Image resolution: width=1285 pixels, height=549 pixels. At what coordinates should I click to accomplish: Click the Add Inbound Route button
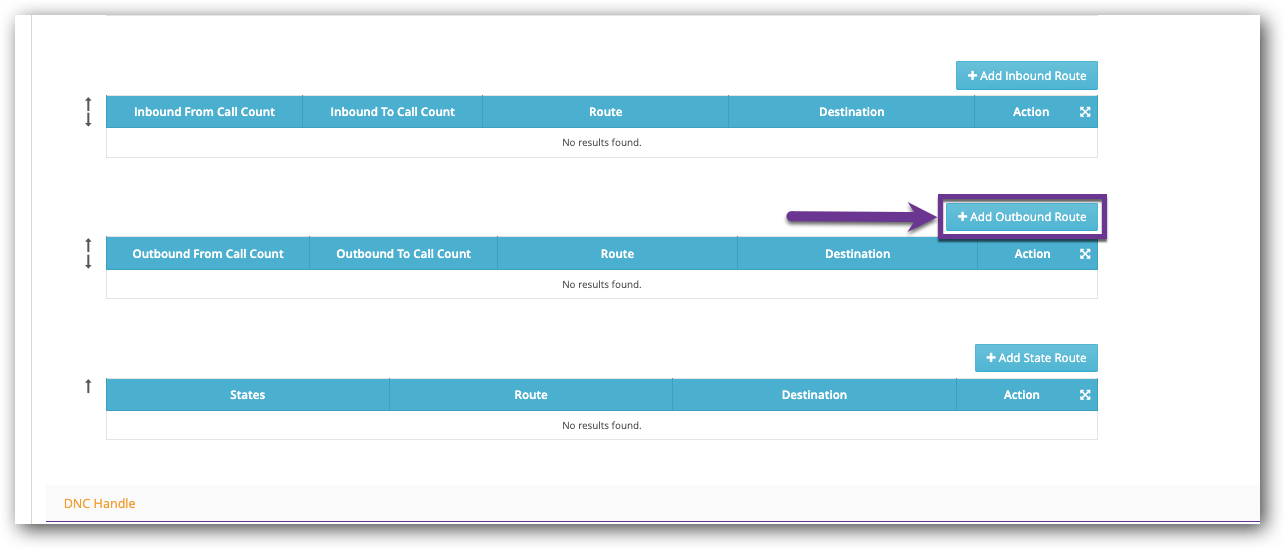click(1027, 76)
